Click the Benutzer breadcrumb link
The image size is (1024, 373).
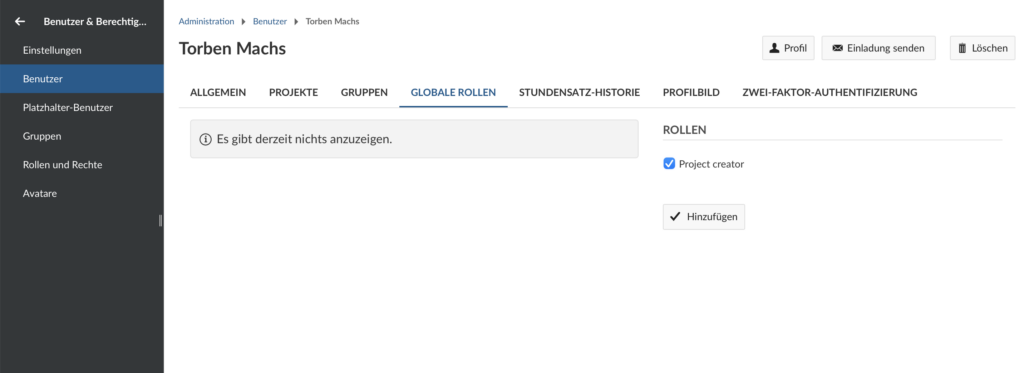270,22
